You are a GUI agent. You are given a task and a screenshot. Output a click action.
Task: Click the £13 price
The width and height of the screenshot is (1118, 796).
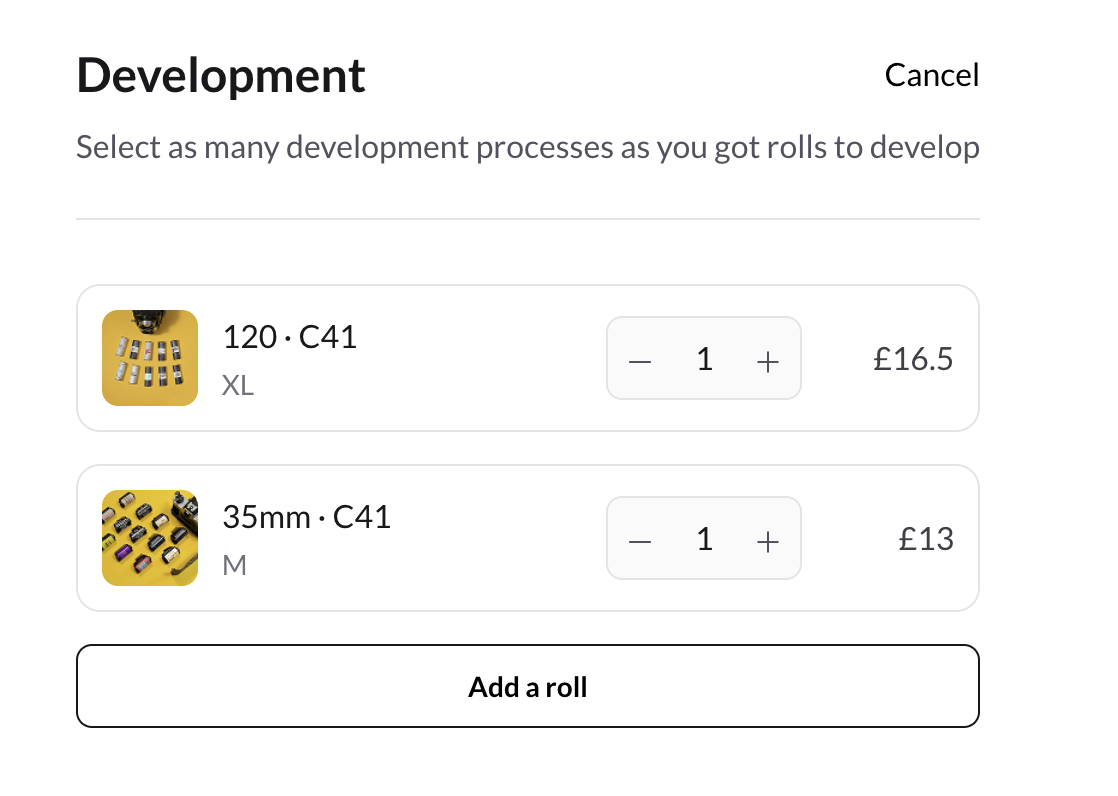click(926, 539)
